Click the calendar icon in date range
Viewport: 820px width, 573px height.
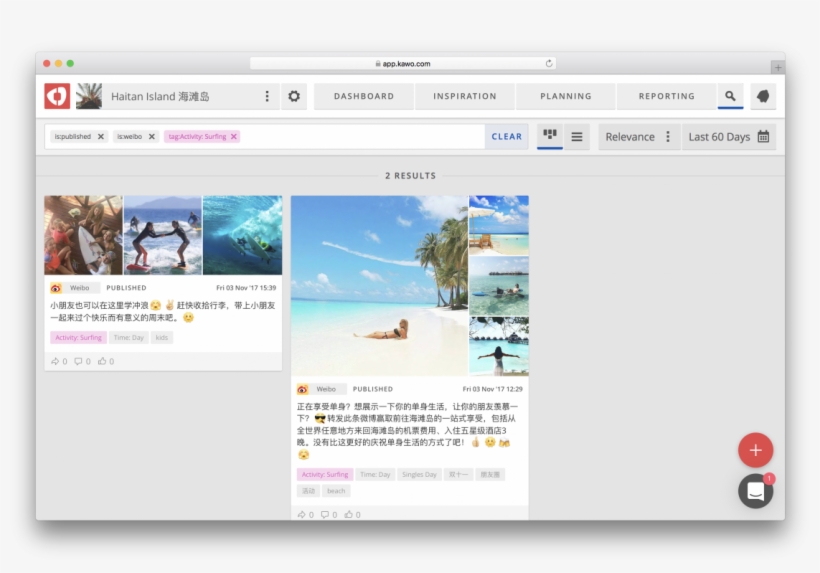(764, 136)
